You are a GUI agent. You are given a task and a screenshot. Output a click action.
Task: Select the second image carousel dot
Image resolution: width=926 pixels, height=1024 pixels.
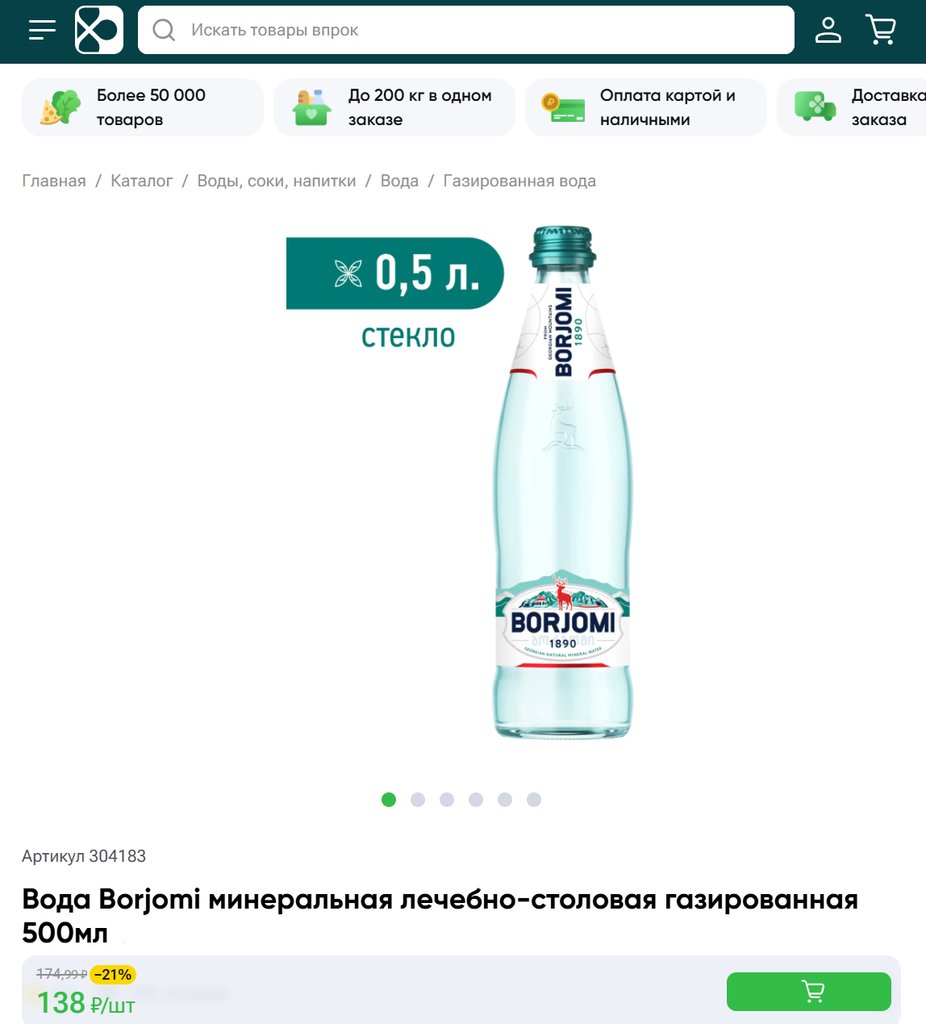tap(418, 799)
